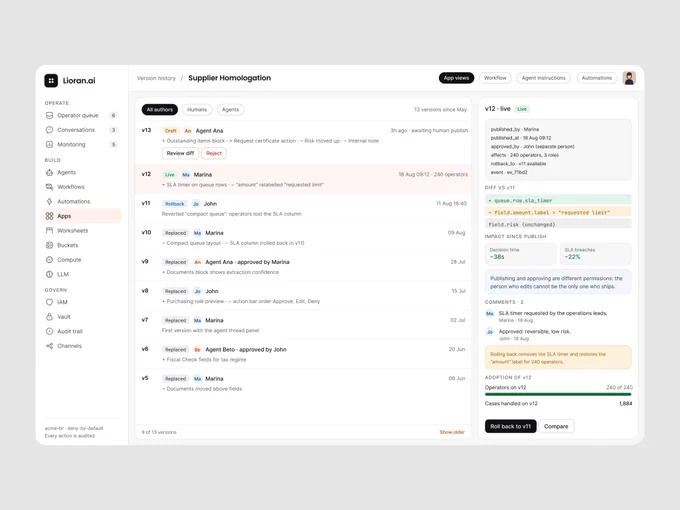Select the All authors filter
Screen dimensions: 680x510
pos(160,110)
